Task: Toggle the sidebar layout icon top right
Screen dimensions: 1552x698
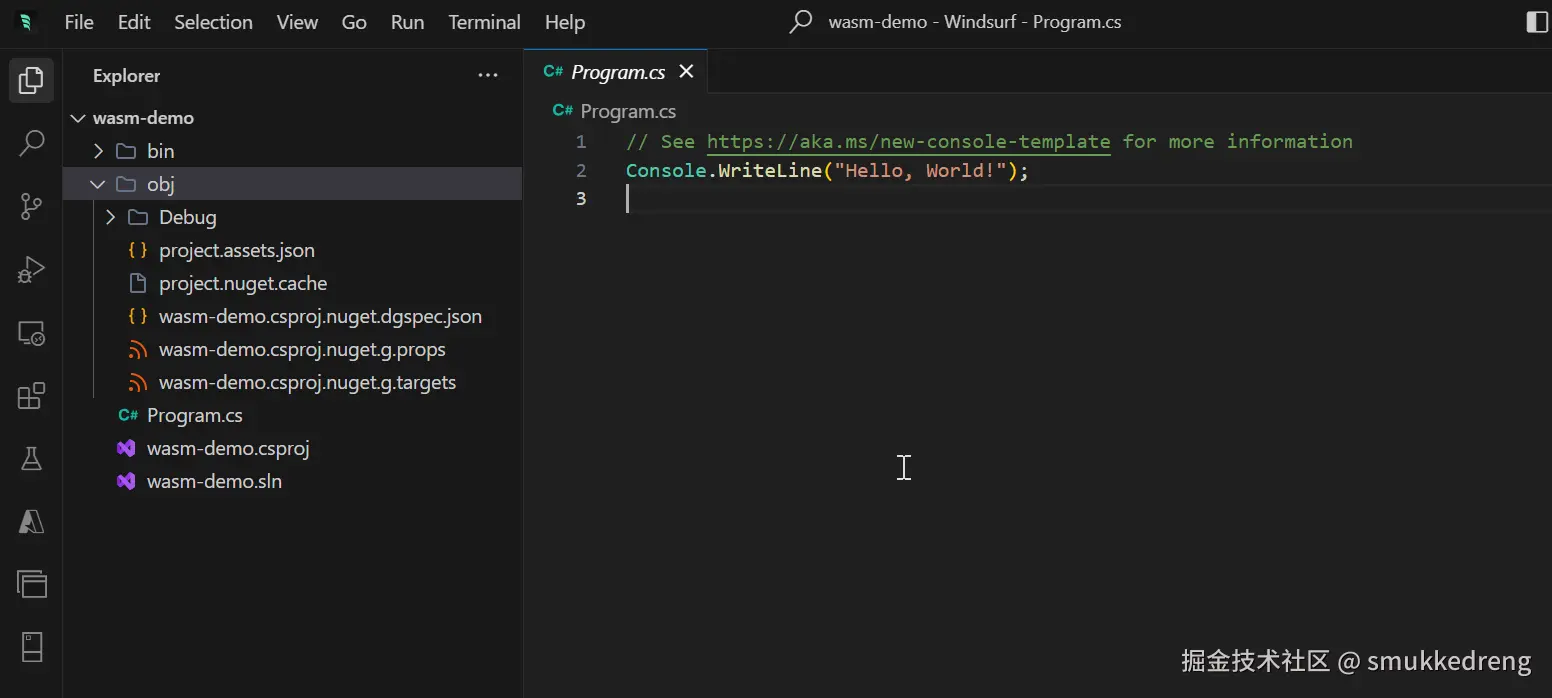Action: [x=1537, y=22]
